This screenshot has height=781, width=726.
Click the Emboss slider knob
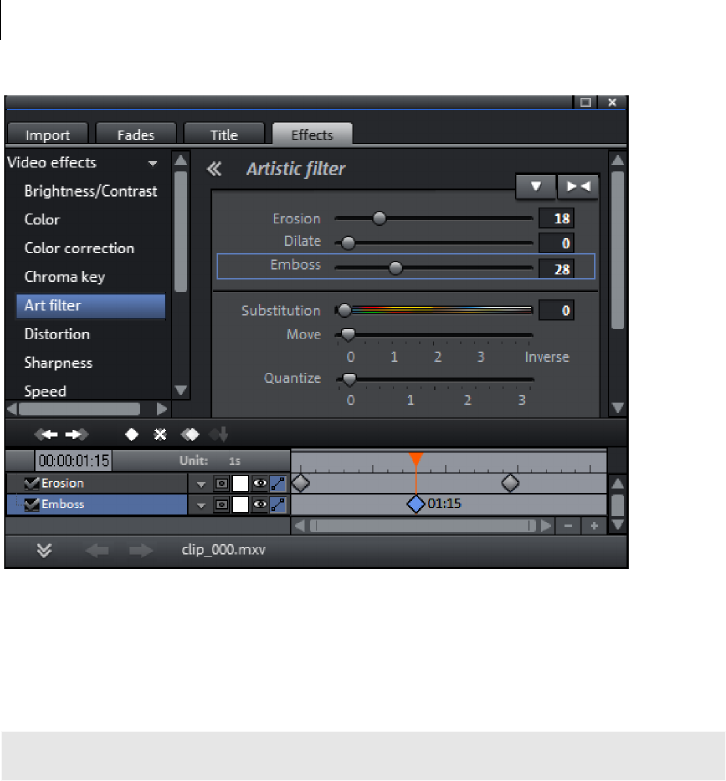pyautogui.click(x=395, y=268)
